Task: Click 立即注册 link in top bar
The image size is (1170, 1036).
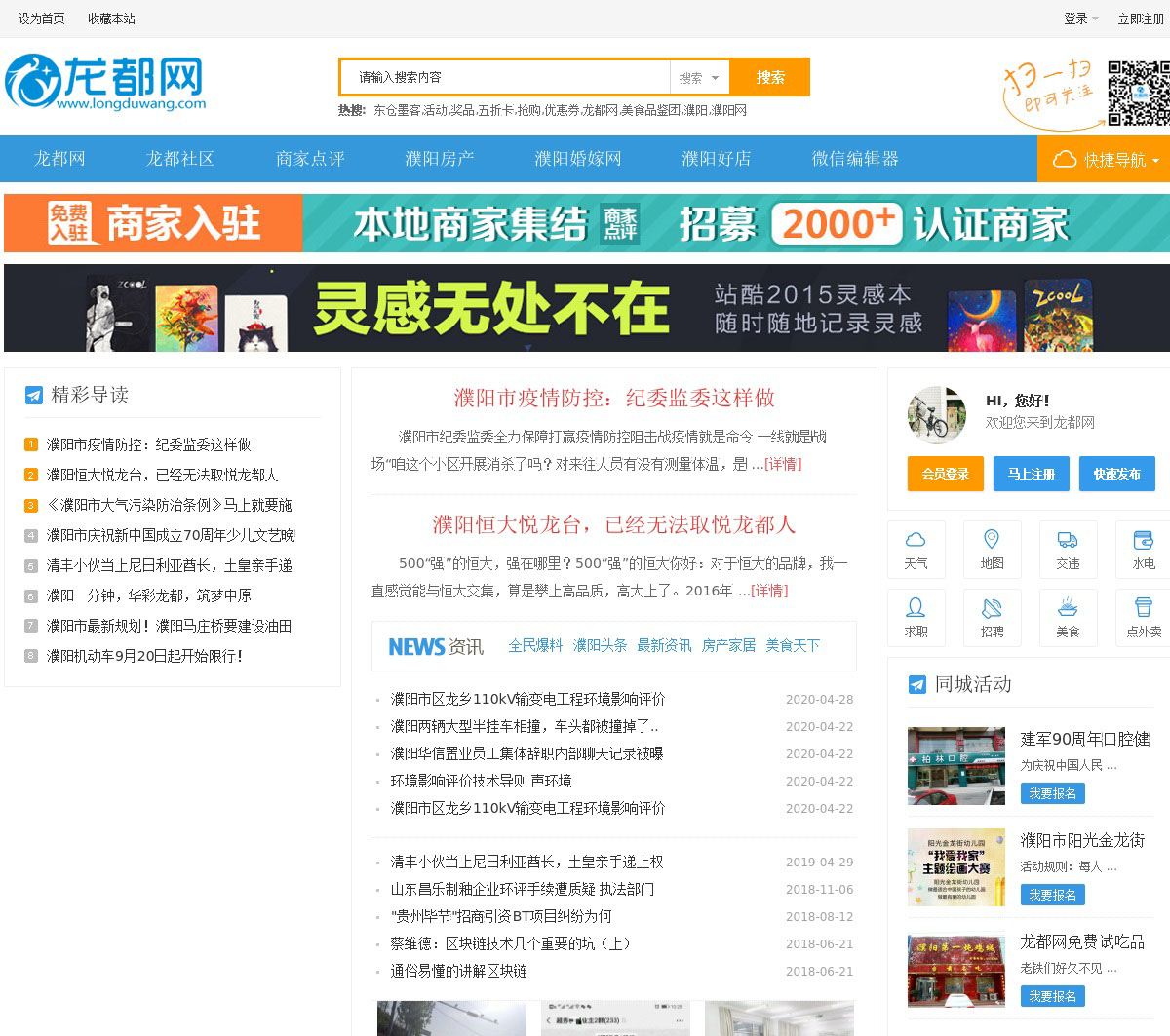Action: 1141,19
